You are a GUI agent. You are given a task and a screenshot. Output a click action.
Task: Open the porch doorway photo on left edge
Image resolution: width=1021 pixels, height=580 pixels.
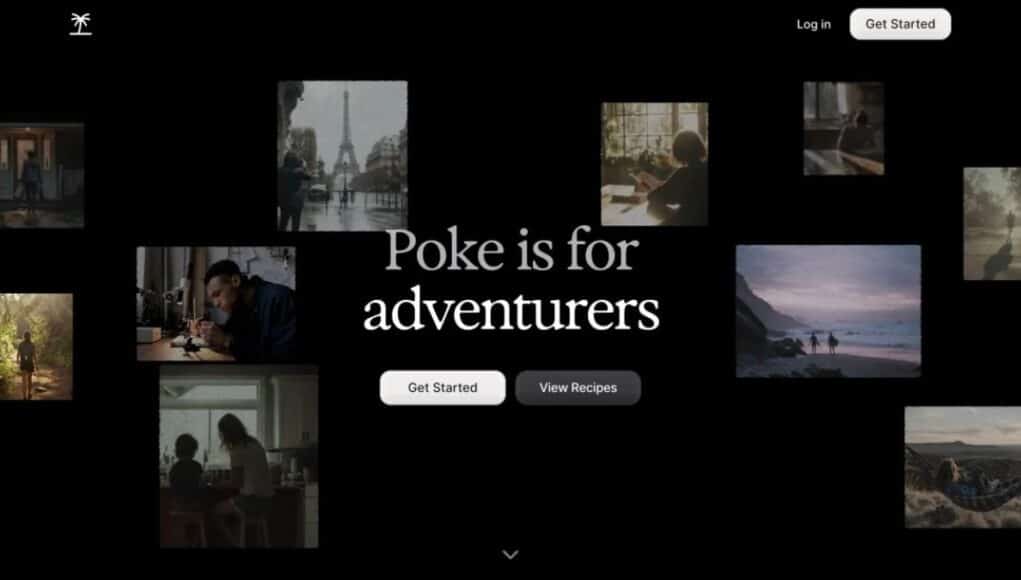[41, 176]
